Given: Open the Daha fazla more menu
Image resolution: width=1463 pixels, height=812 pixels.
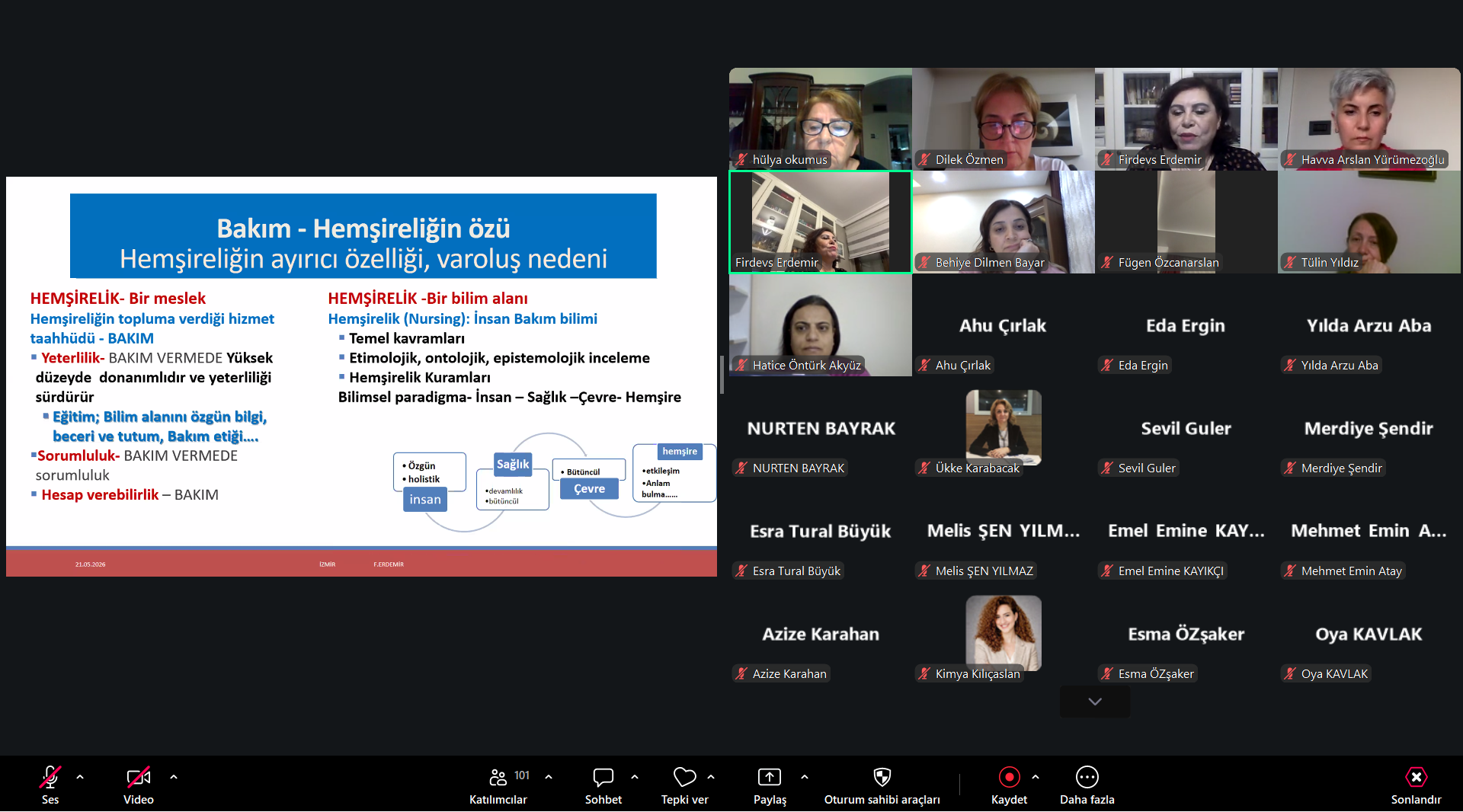Looking at the screenshot, I should pyautogui.click(x=1087, y=785).
